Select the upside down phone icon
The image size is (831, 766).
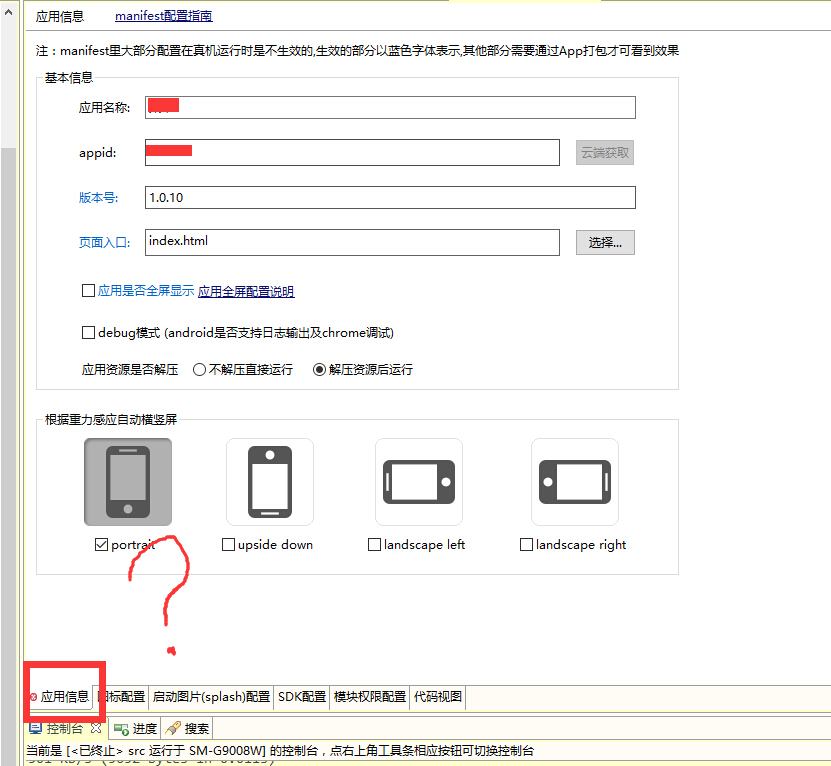point(270,482)
